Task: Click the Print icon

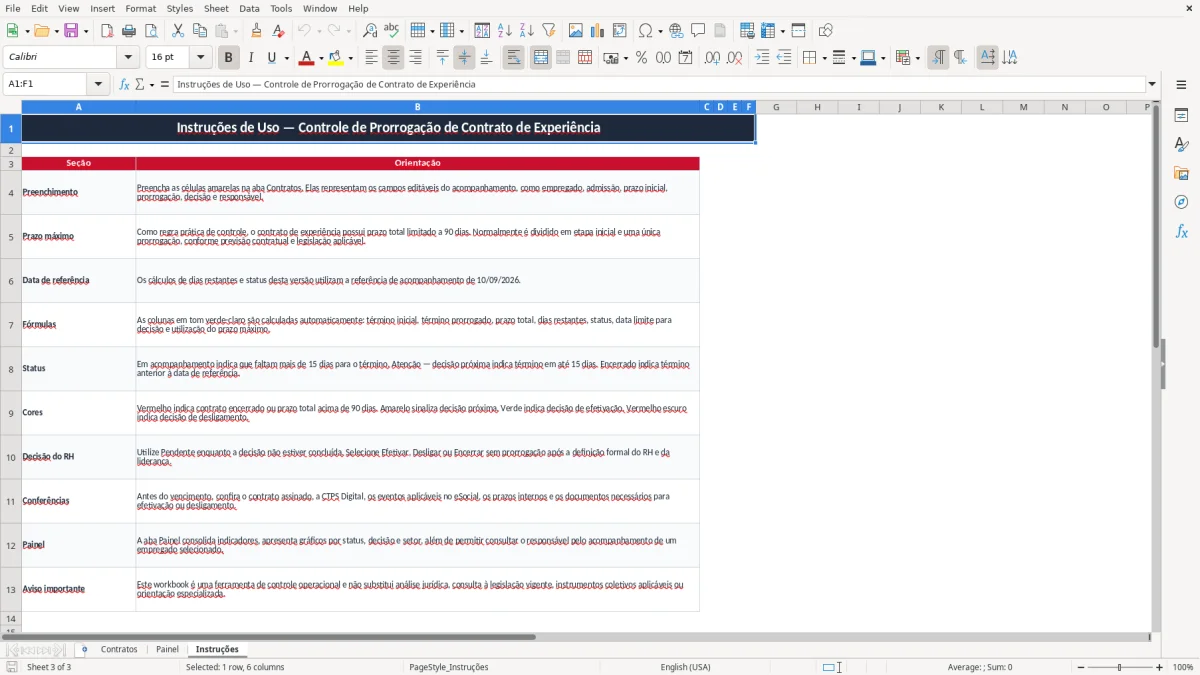Action: tap(129, 31)
